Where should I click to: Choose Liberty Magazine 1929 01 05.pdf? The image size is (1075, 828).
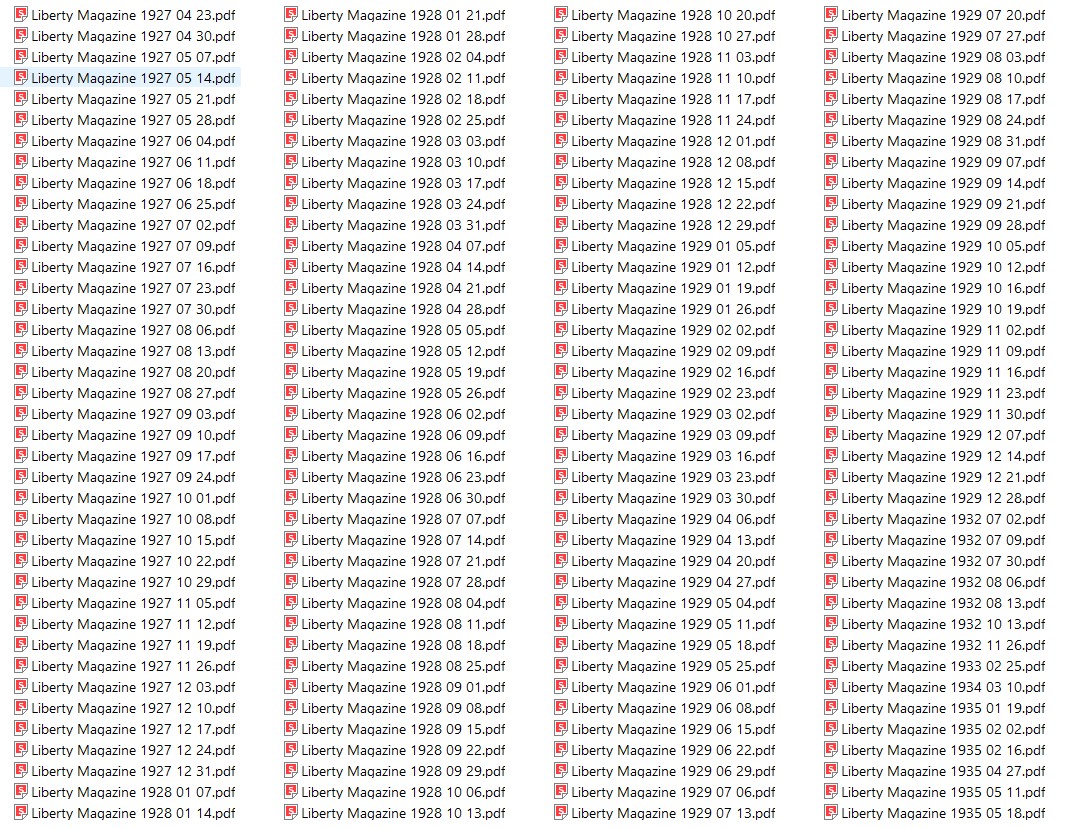[666, 246]
